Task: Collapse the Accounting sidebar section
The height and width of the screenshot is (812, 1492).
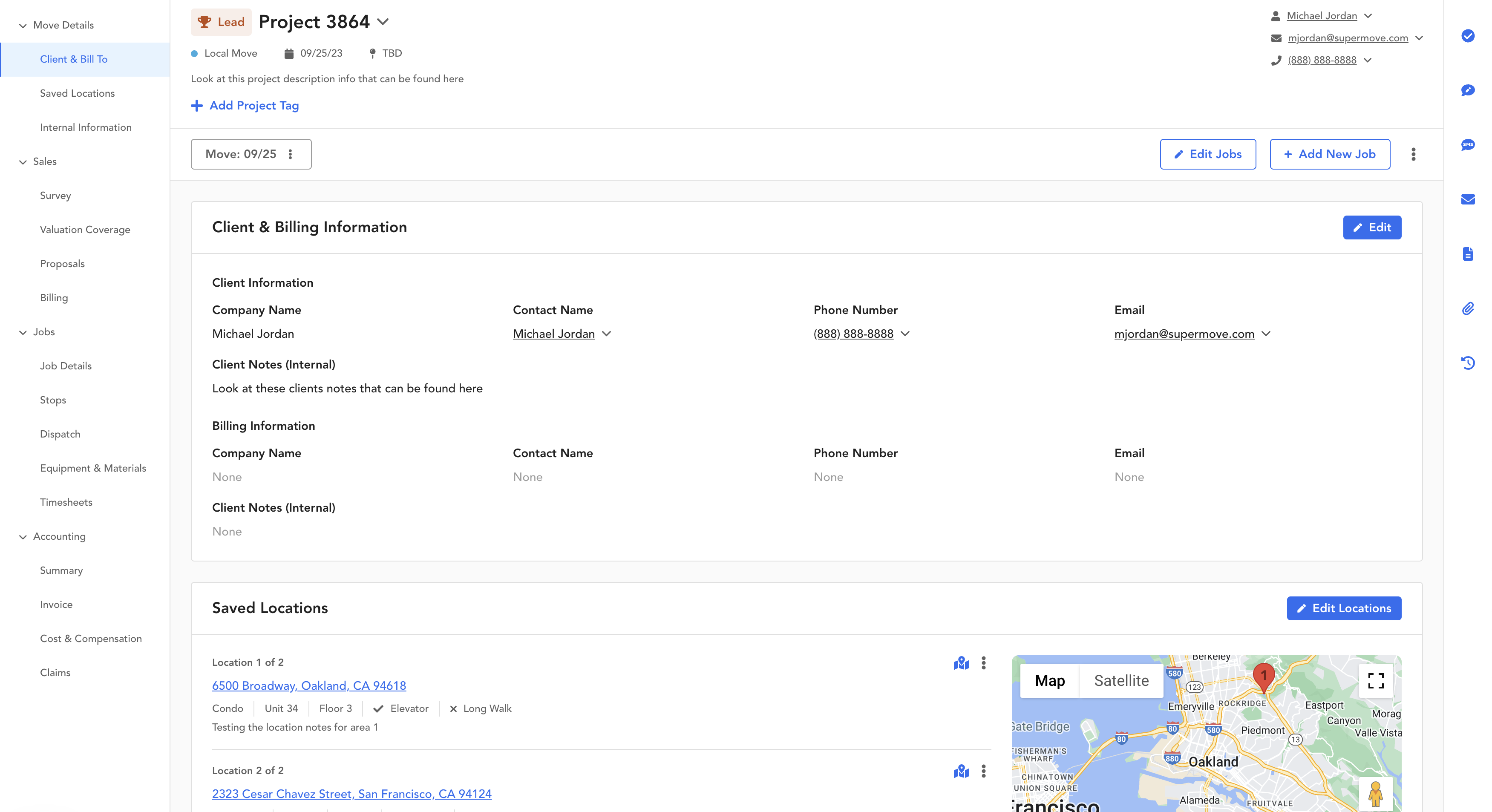Action: point(23,537)
